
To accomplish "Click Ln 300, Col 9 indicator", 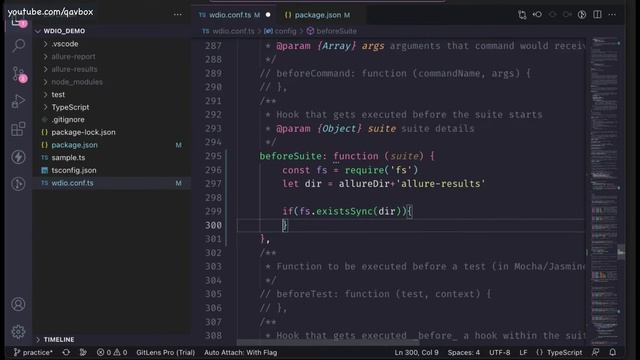I will click(x=416, y=352).
